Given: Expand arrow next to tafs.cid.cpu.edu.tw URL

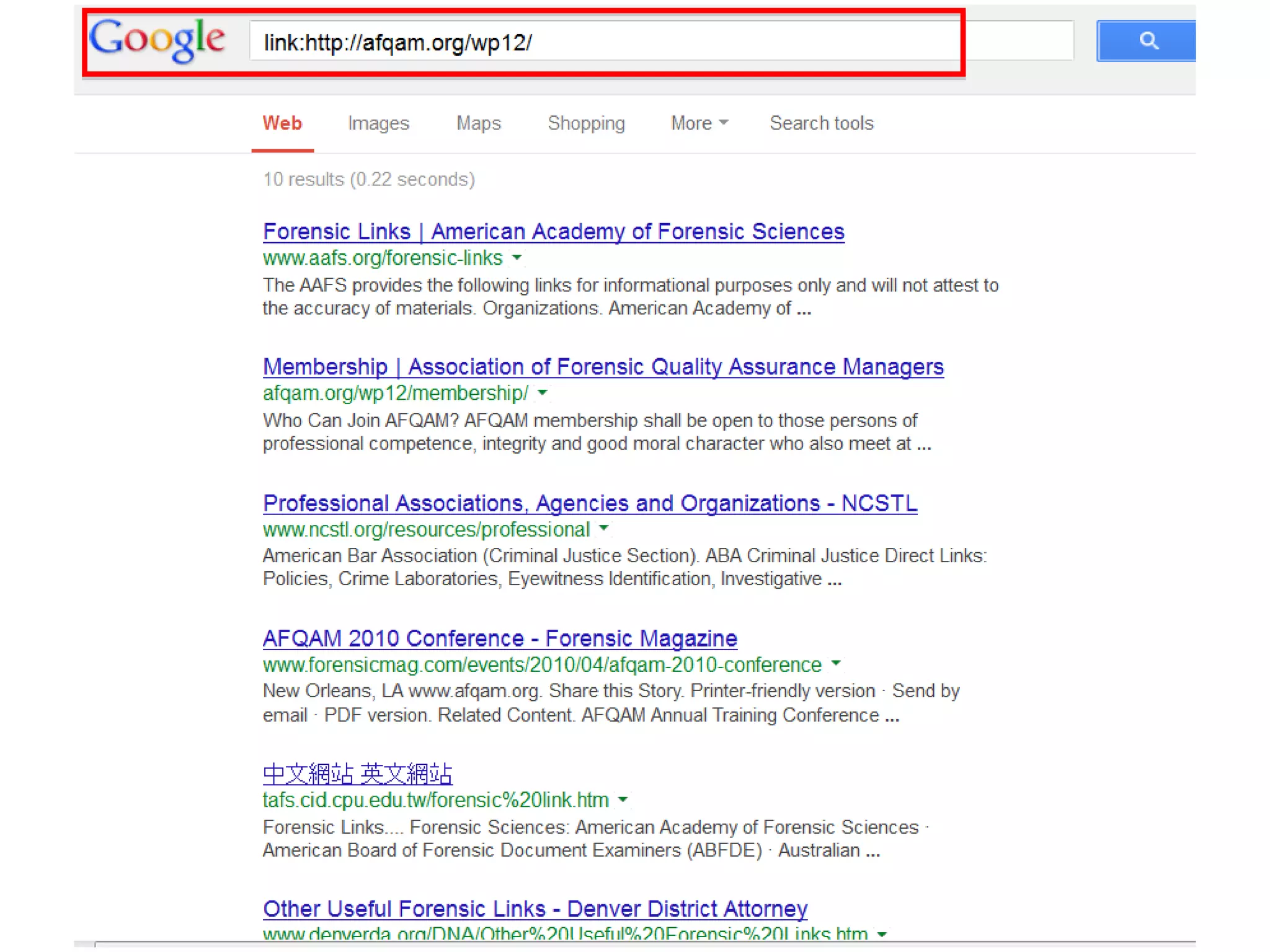Looking at the screenshot, I should tap(623, 800).
